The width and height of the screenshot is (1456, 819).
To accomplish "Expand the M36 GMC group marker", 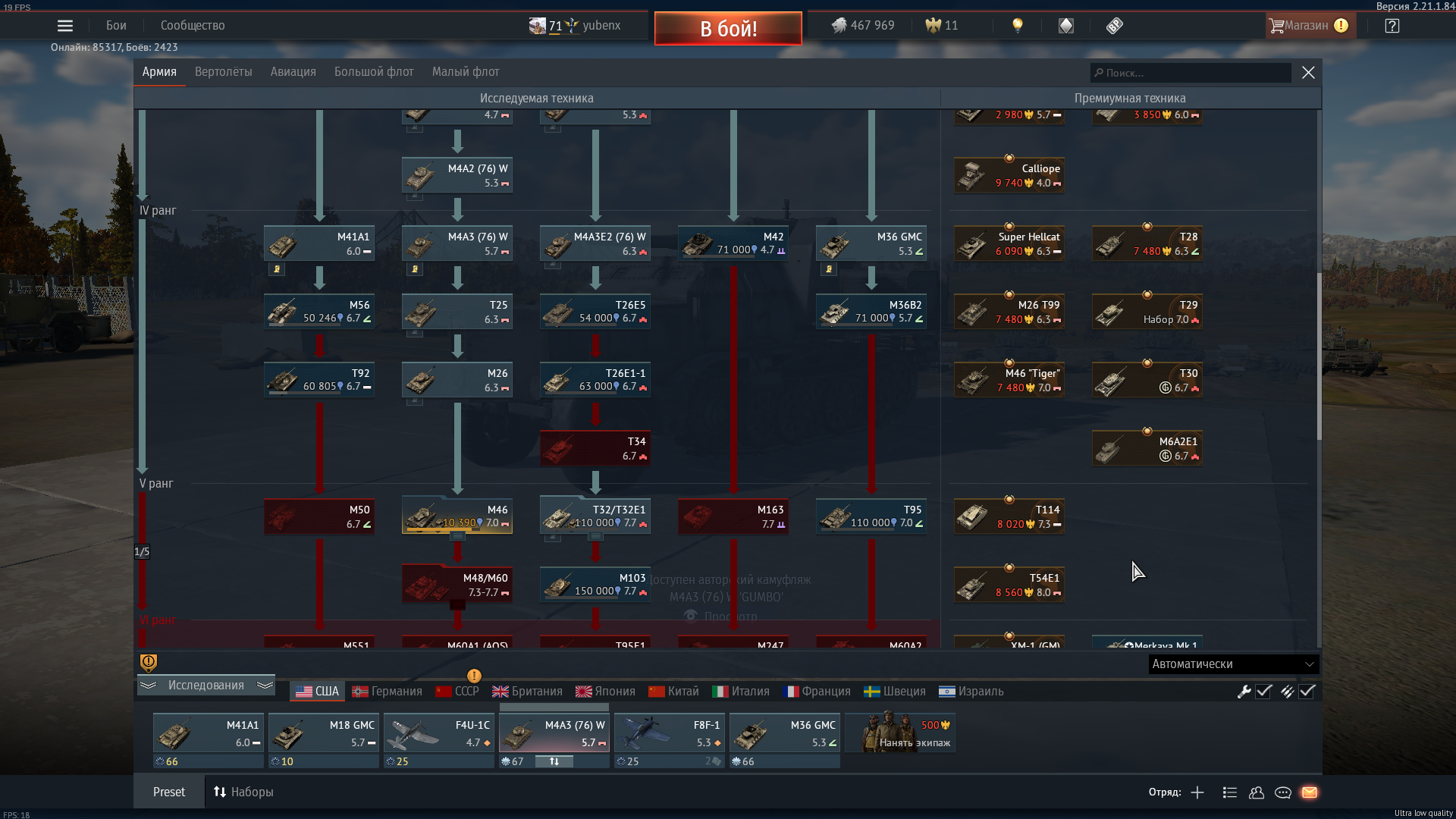I will [x=829, y=269].
